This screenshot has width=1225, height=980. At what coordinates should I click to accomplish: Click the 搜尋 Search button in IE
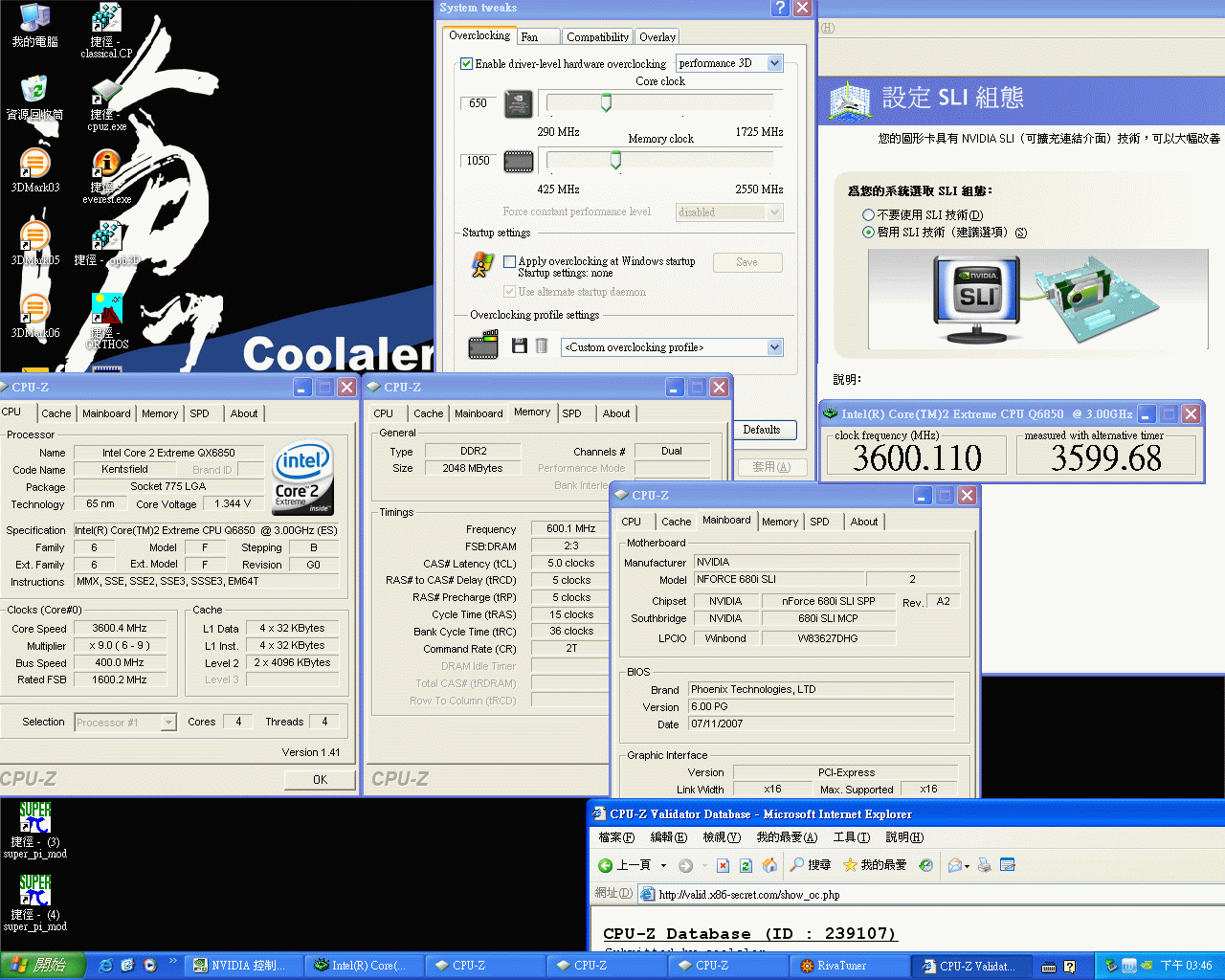click(810, 865)
